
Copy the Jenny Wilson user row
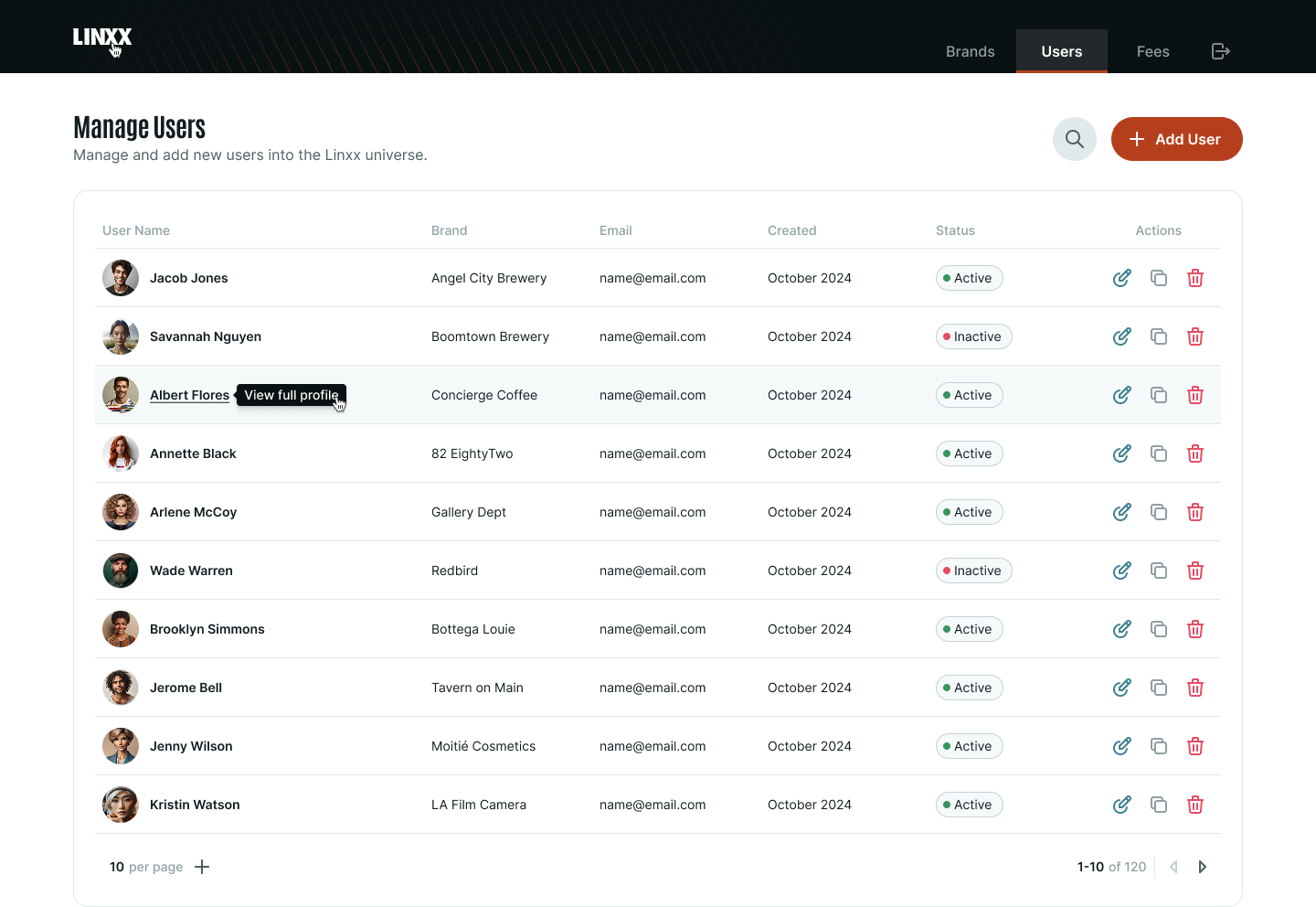coord(1158,746)
